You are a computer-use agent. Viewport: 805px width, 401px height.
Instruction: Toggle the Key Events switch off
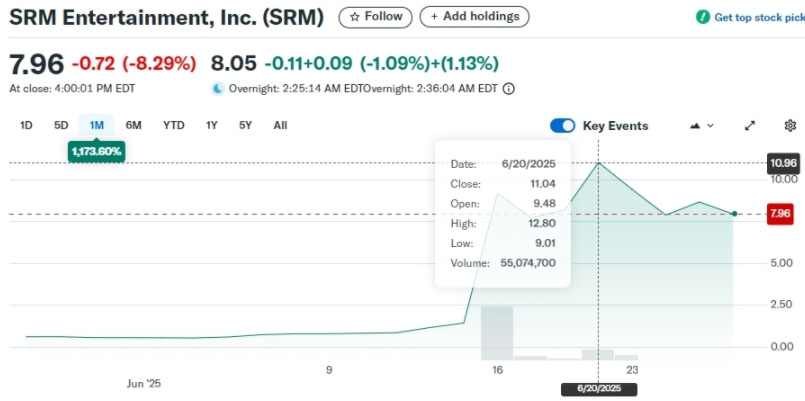[563, 126]
